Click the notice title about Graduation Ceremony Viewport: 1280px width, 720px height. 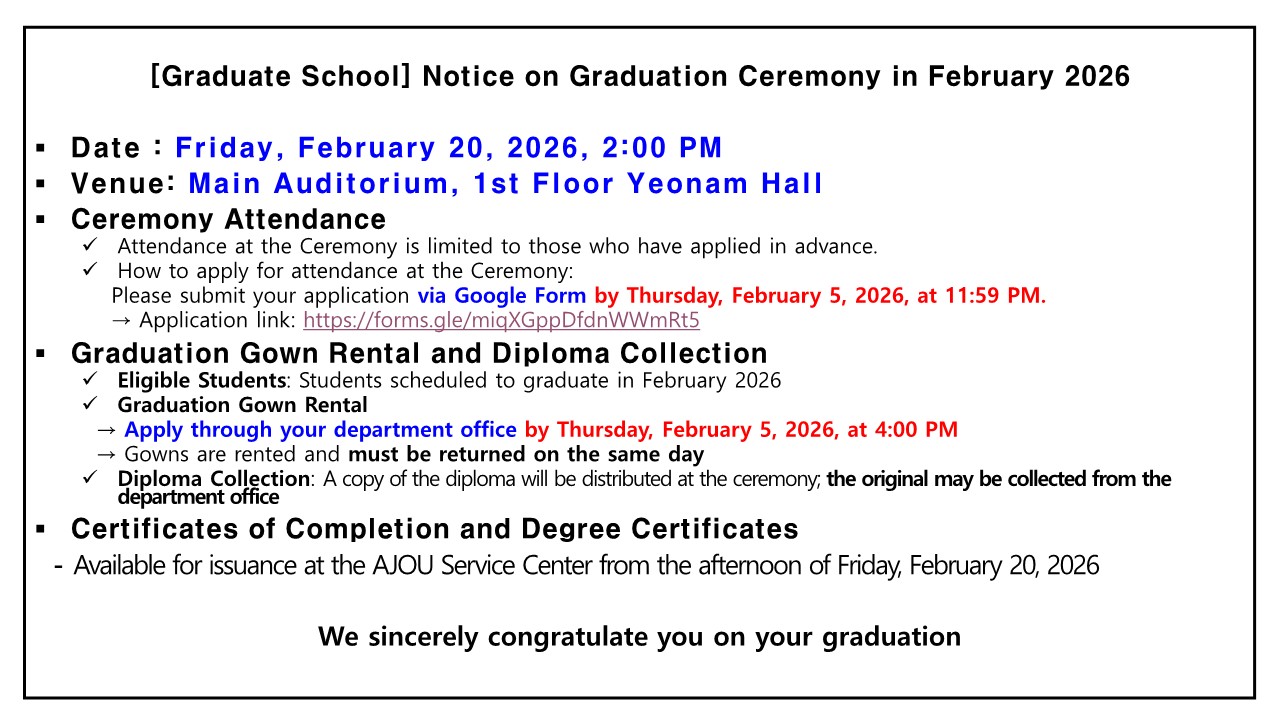coord(640,77)
